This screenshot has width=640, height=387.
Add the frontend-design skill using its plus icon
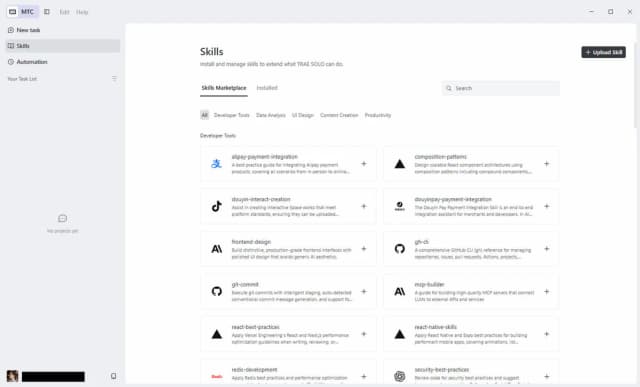click(364, 249)
